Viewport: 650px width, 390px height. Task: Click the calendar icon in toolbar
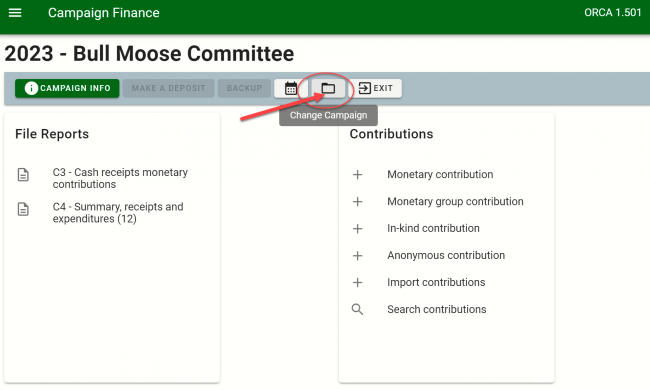pyautogui.click(x=291, y=88)
